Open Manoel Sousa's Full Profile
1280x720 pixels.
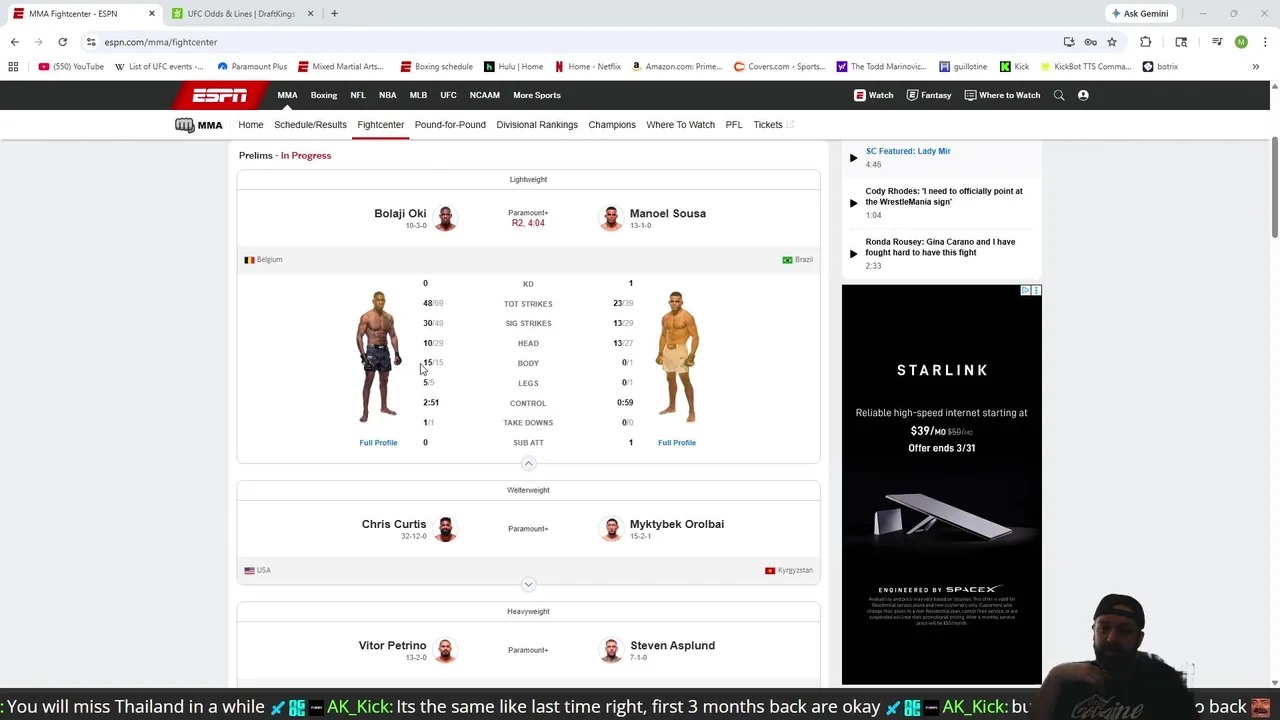677,443
